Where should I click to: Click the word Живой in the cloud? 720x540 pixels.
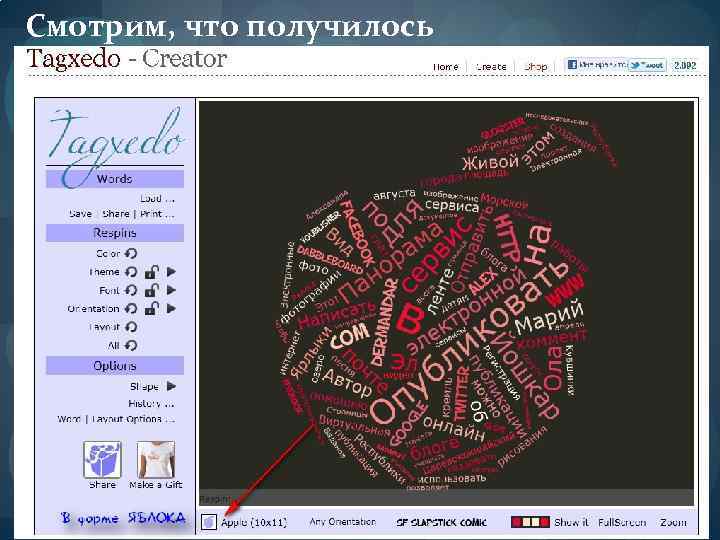coord(490,162)
